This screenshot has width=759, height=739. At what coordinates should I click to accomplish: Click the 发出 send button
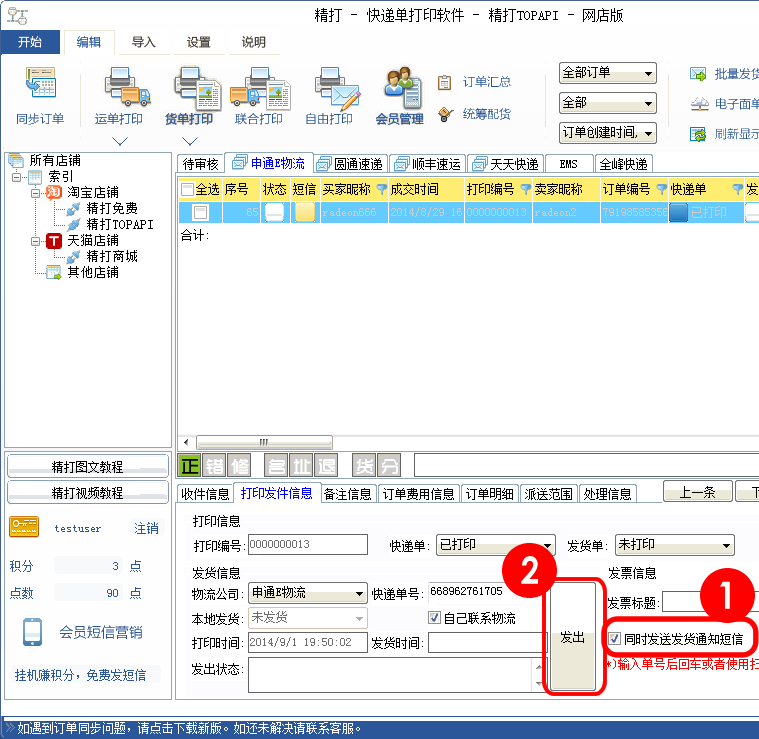click(573, 637)
